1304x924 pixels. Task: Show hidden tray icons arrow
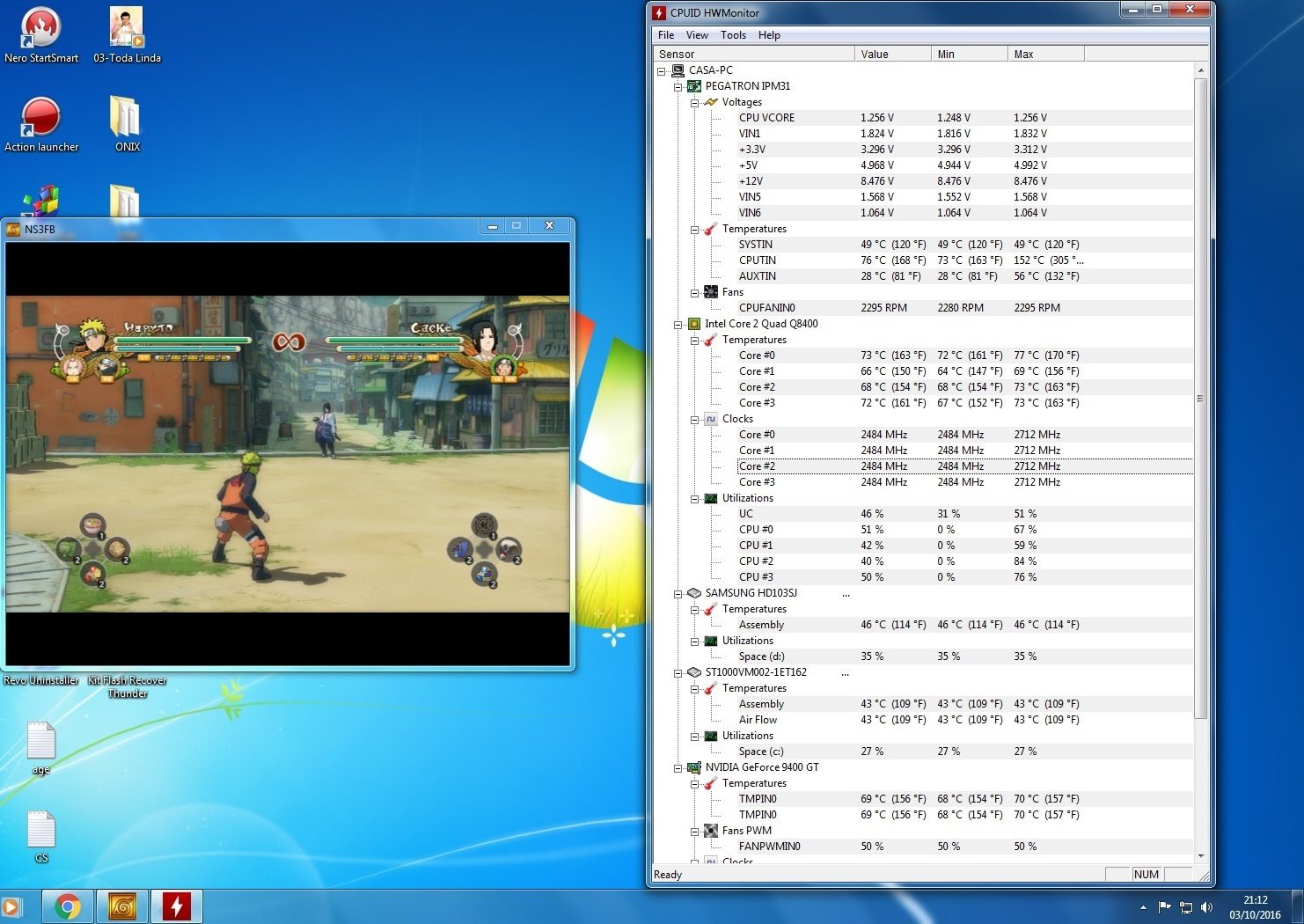(x=1143, y=907)
